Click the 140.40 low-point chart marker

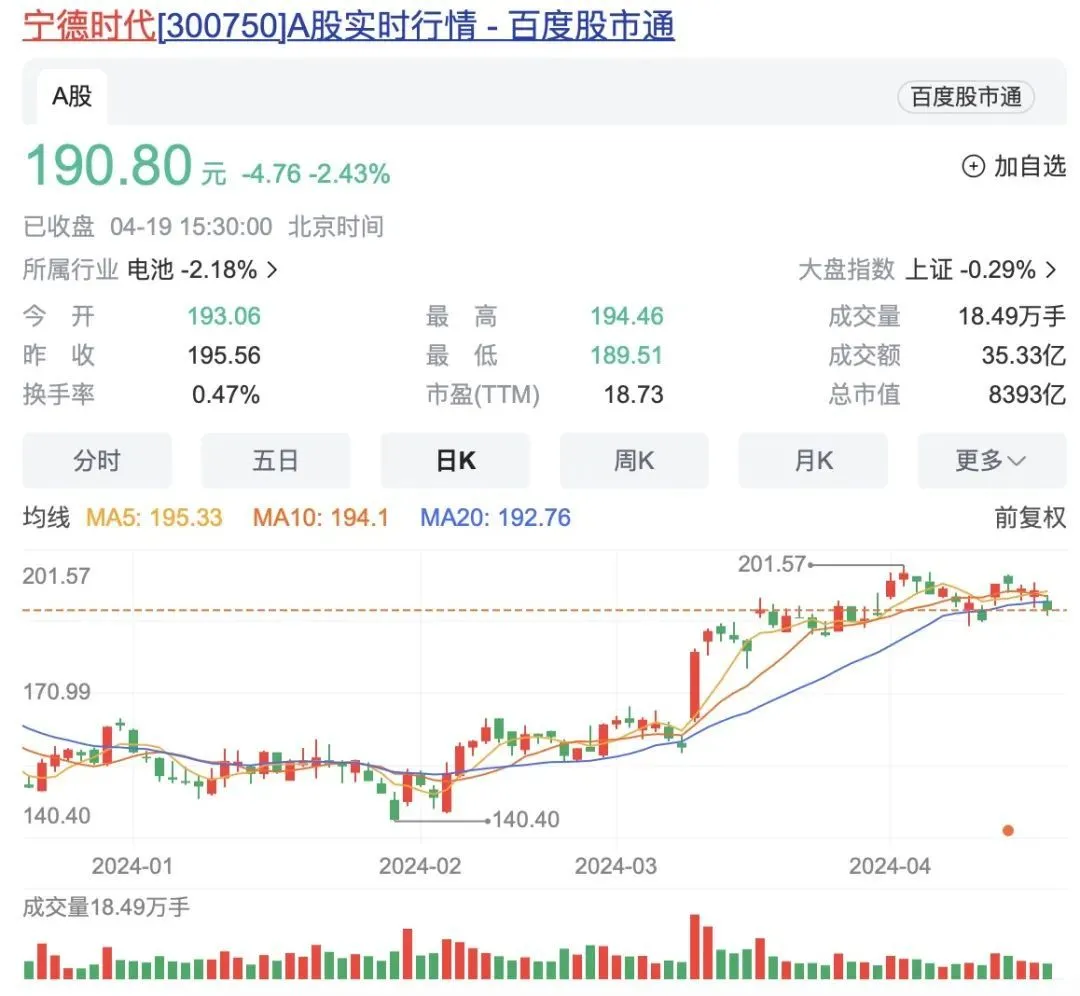tap(526, 820)
